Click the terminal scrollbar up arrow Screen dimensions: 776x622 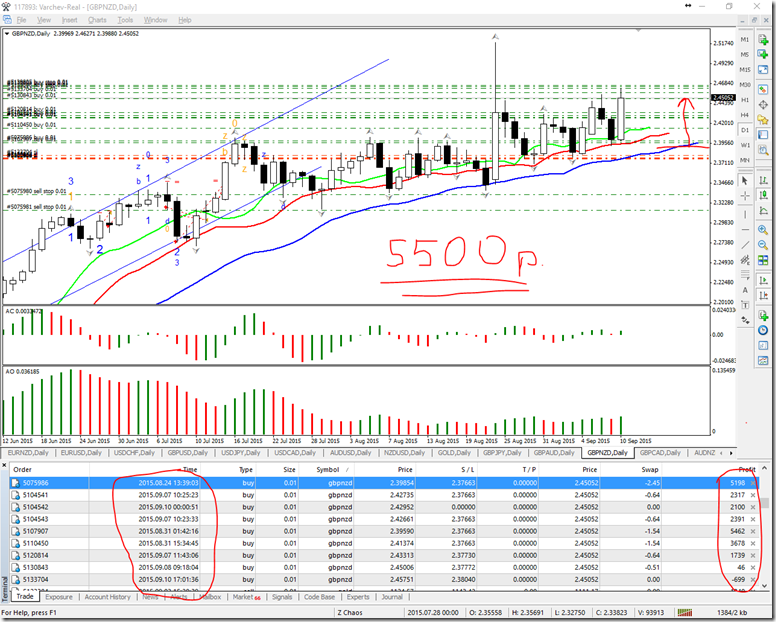(764, 468)
